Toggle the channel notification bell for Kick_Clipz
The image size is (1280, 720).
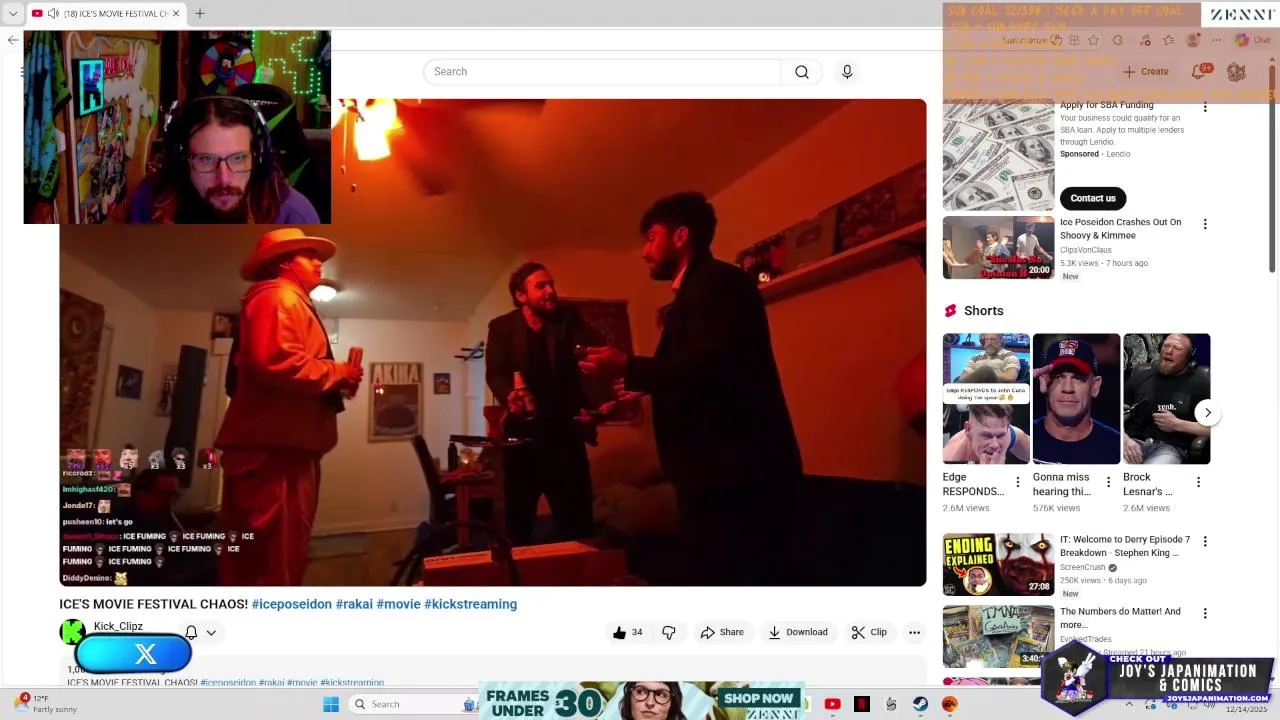[x=191, y=632]
